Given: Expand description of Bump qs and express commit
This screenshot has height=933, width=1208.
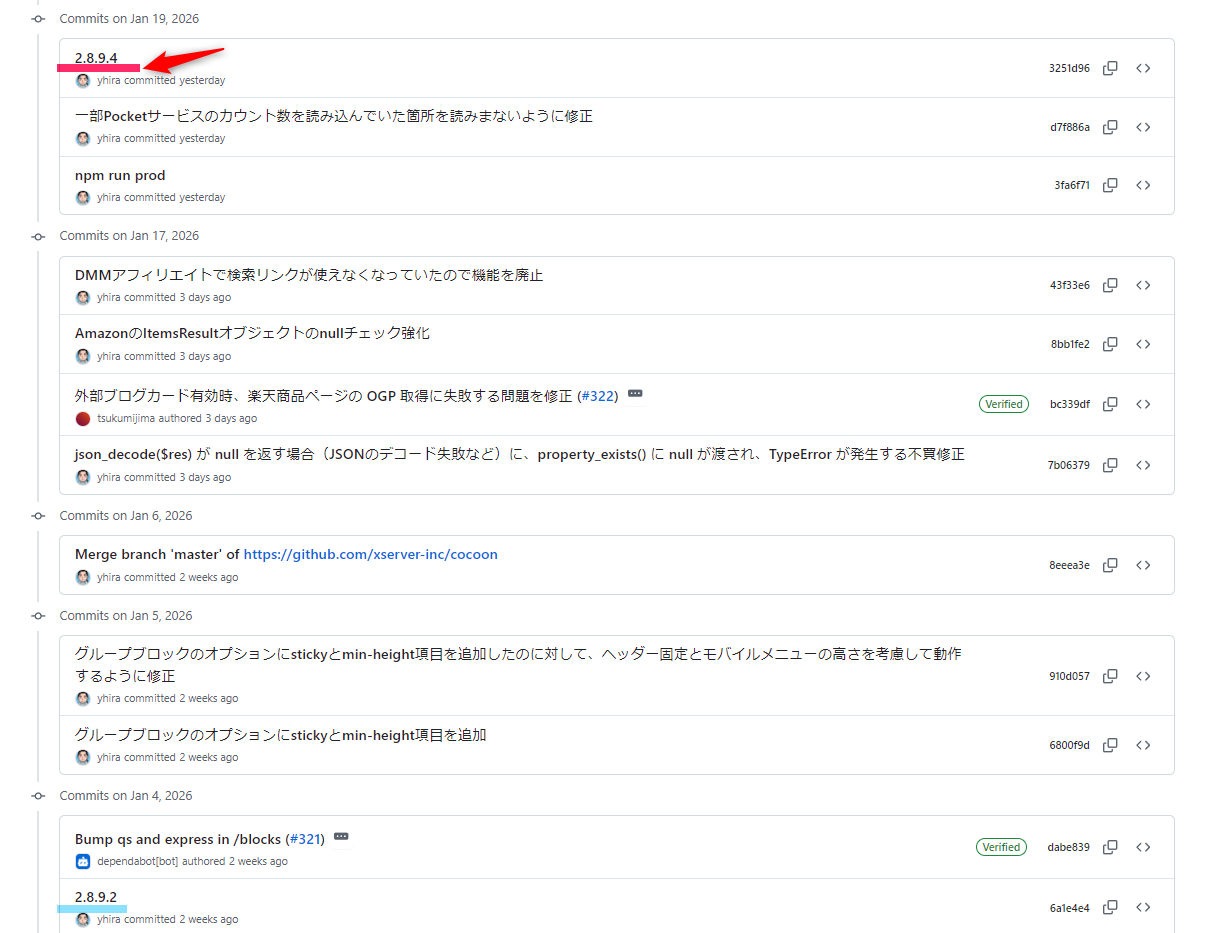Looking at the screenshot, I should coord(341,836).
